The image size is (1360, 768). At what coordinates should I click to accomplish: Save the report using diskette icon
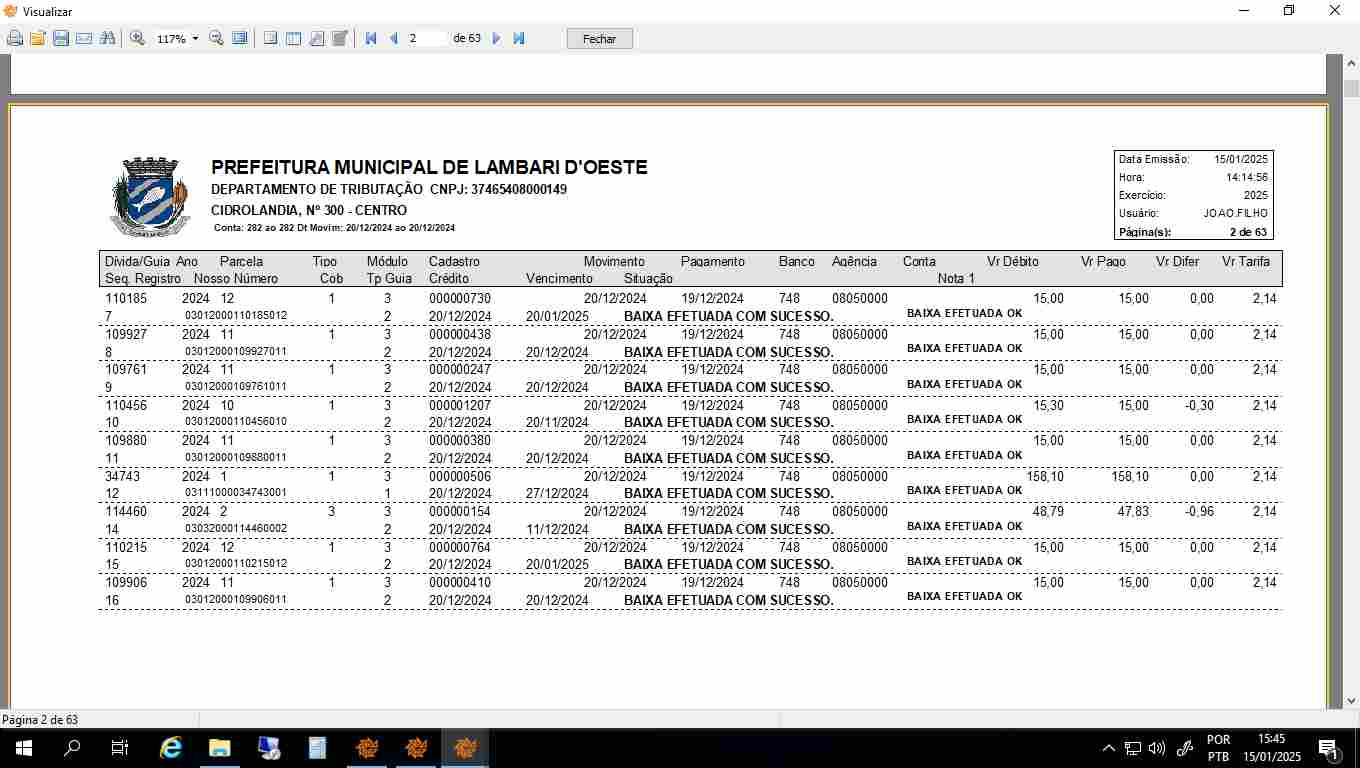pos(61,38)
